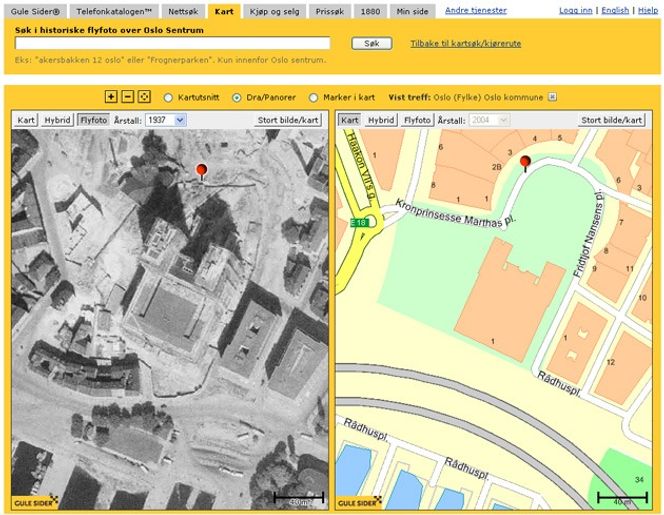Image resolution: width=664 pixels, height=515 pixels.
Task: Open the Telefonkatalogen tab
Action: click(114, 12)
